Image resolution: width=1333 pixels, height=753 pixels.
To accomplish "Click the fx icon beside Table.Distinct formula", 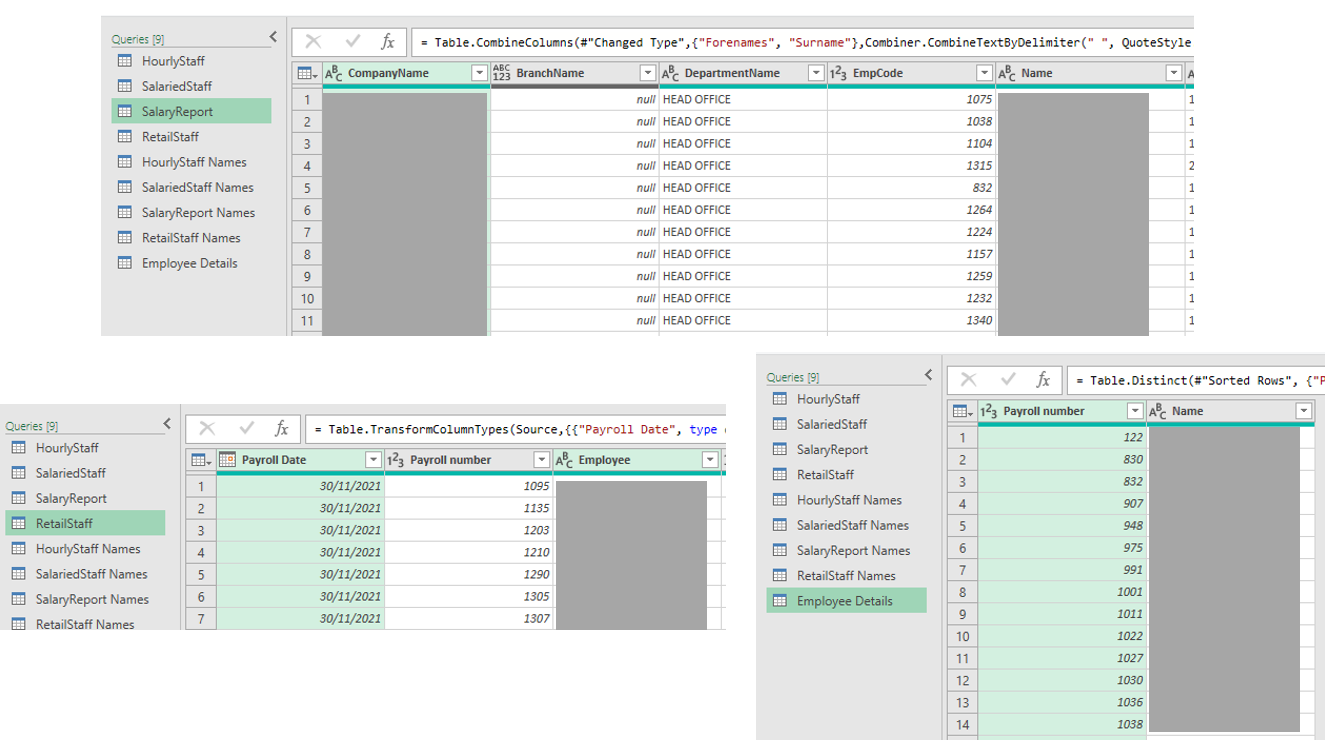I will tap(1043, 380).
